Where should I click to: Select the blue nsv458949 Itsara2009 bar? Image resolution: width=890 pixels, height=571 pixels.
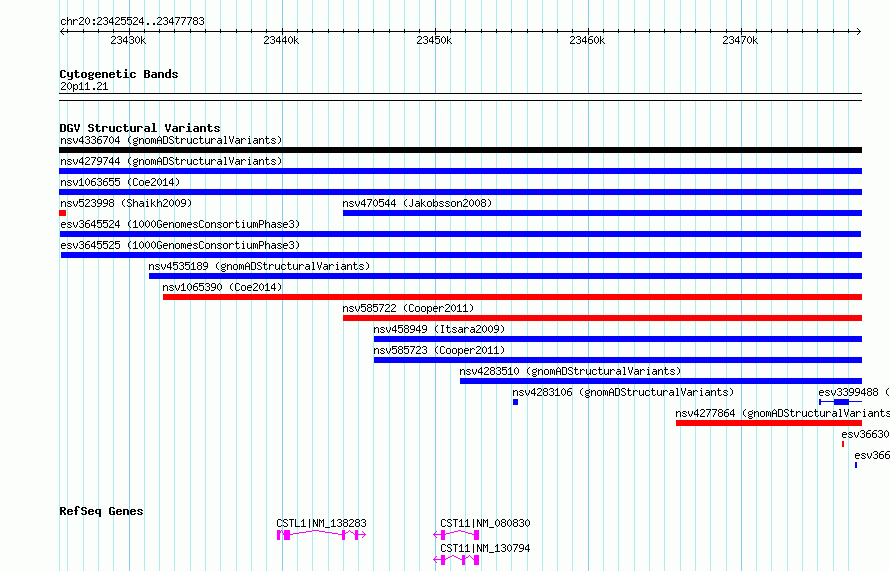coord(618,339)
